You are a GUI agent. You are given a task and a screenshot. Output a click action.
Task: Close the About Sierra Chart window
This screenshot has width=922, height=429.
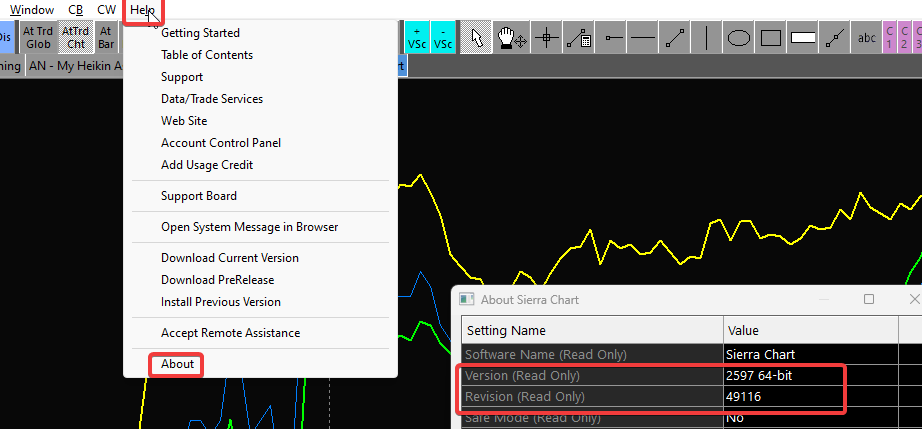coord(913,299)
